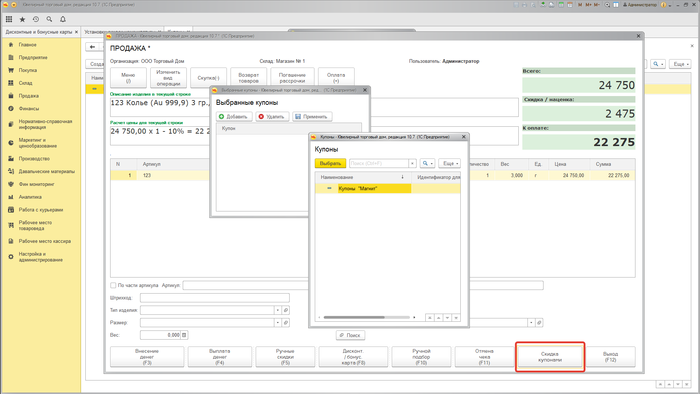This screenshot has height=394, width=700.
Task: Enable the По части артикула checkbox
Action: coord(113,285)
